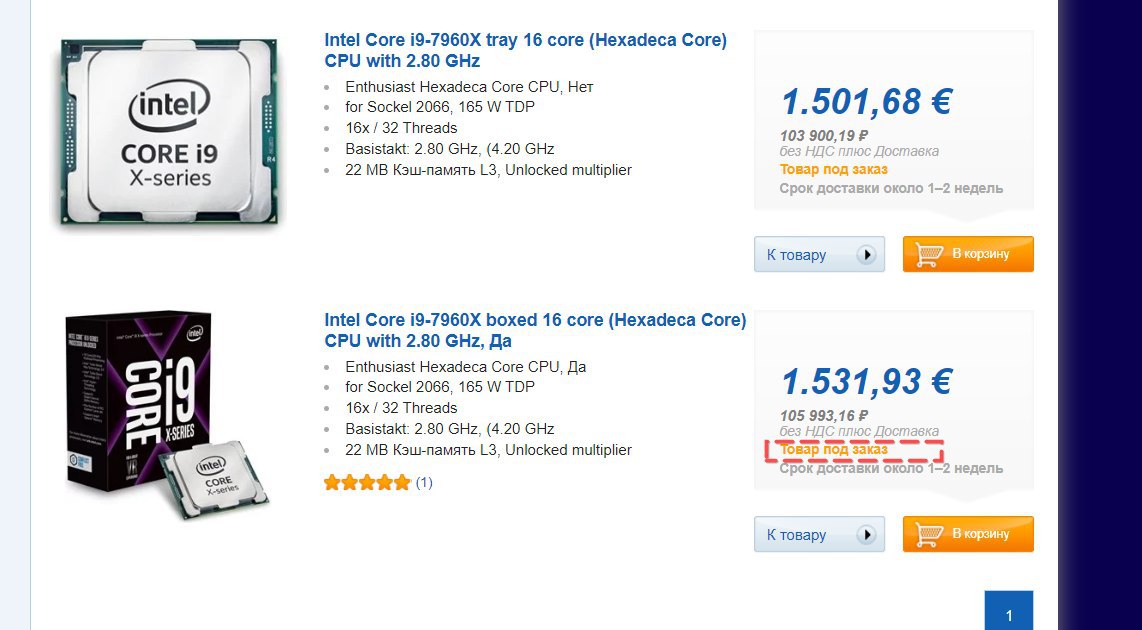Click the cart icon on the boxed CPU's В корзину button

pyautogui.click(x=929, y=535)
